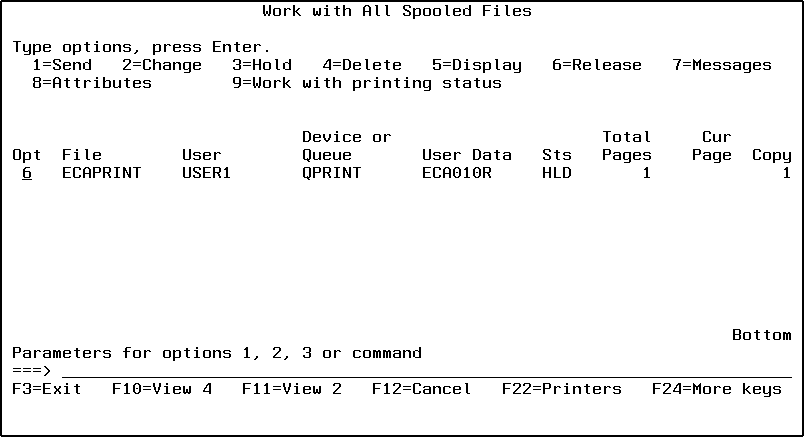Screen dimensions: 804x437
Task: Select the QPRINT queue value
Action: click(331, 173)
